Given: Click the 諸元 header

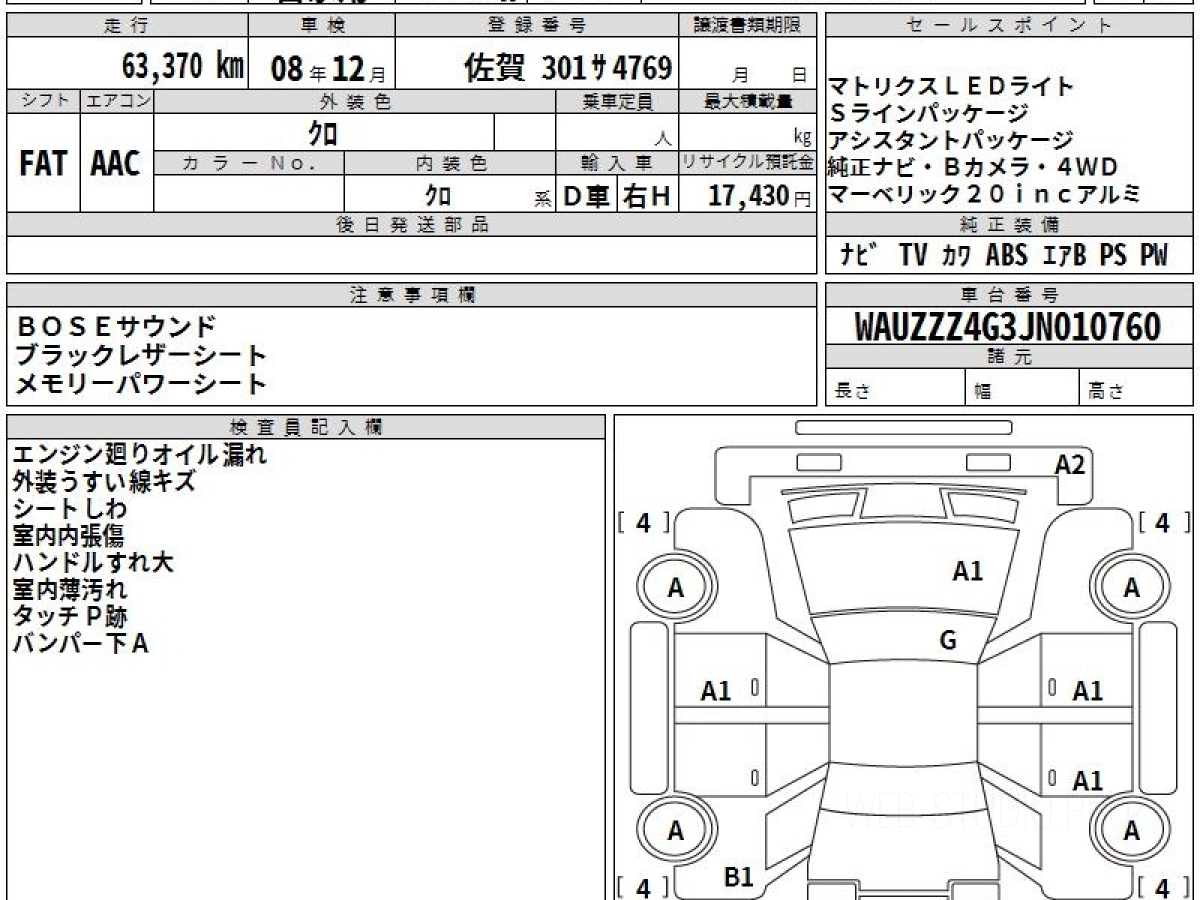Looking at the screenshot, I should click(1009, 357).
